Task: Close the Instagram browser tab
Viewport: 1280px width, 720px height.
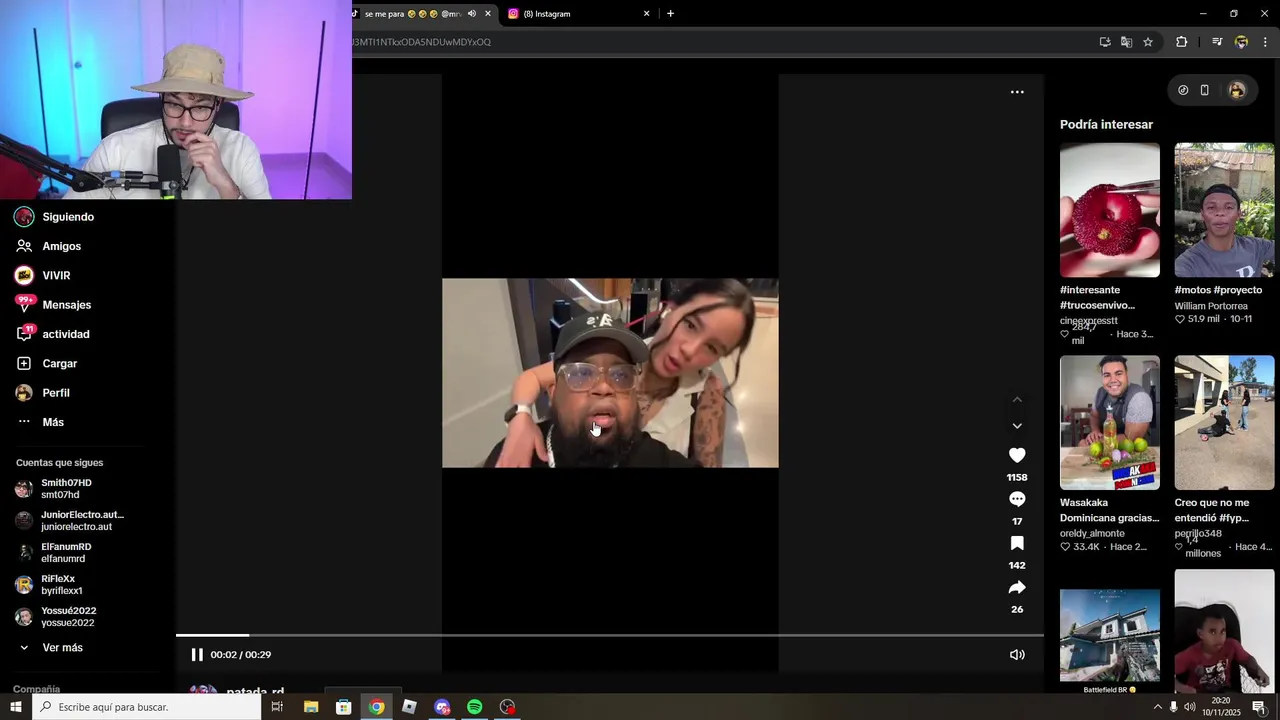Action: (x=647, y=14)
